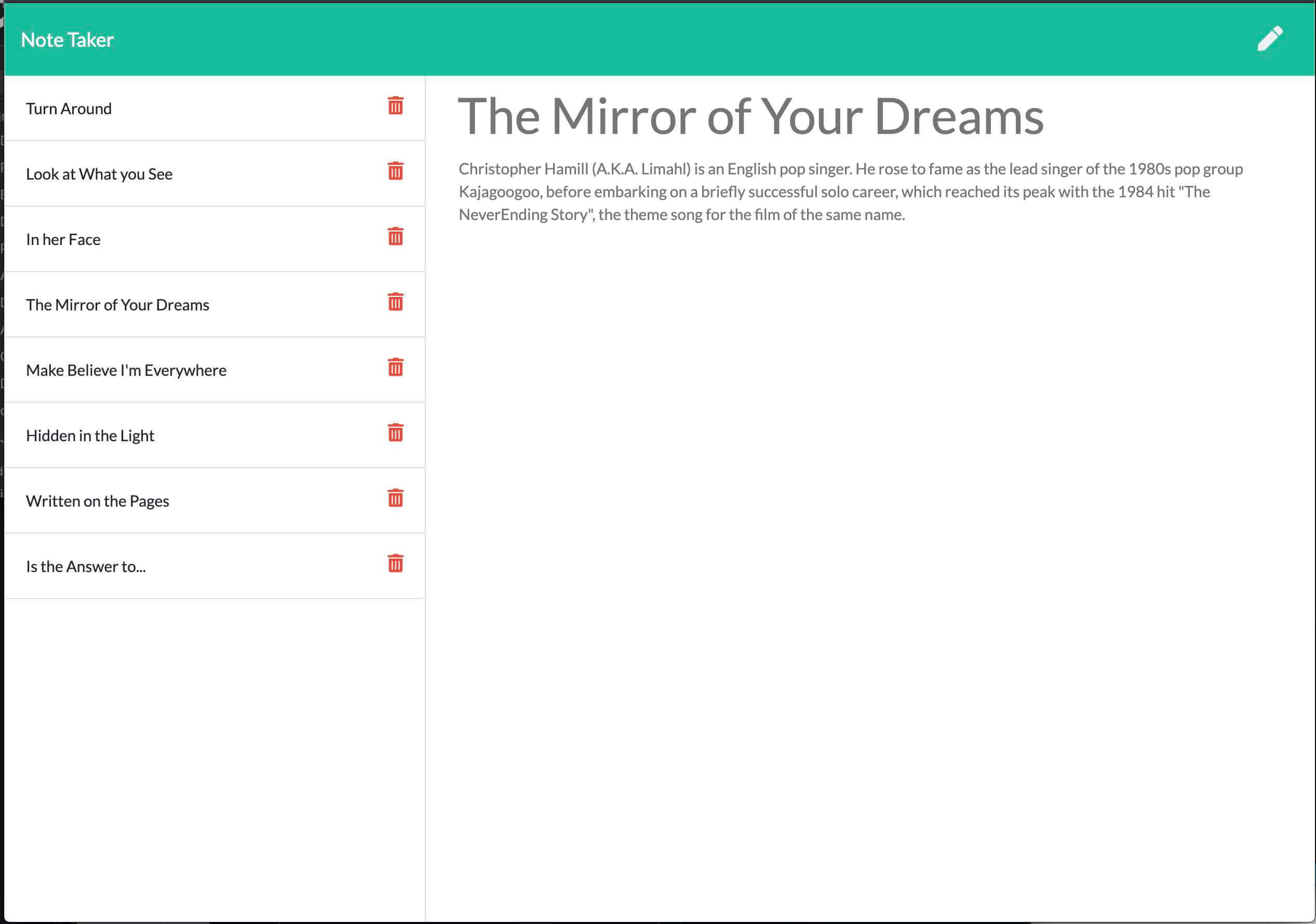Select The Mirror of Your Dreams list item
1316x924 pixels.
[x=117, y=305]
